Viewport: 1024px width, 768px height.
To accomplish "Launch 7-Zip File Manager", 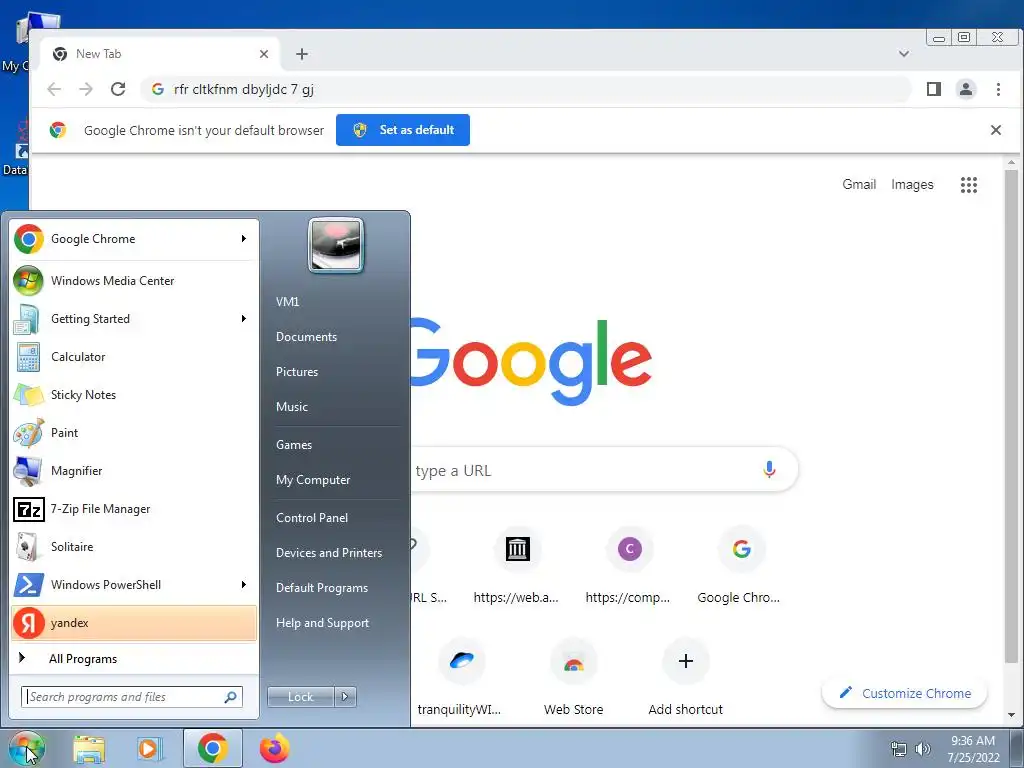I will (x=134, y=509).
